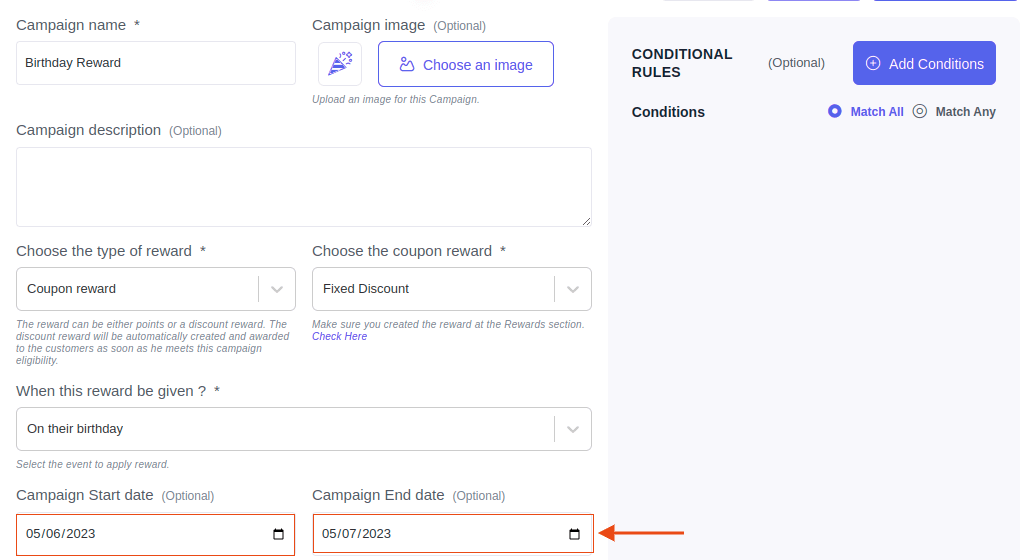Select the Match Any radio button
1031x560 pixels.
[920, 111]
